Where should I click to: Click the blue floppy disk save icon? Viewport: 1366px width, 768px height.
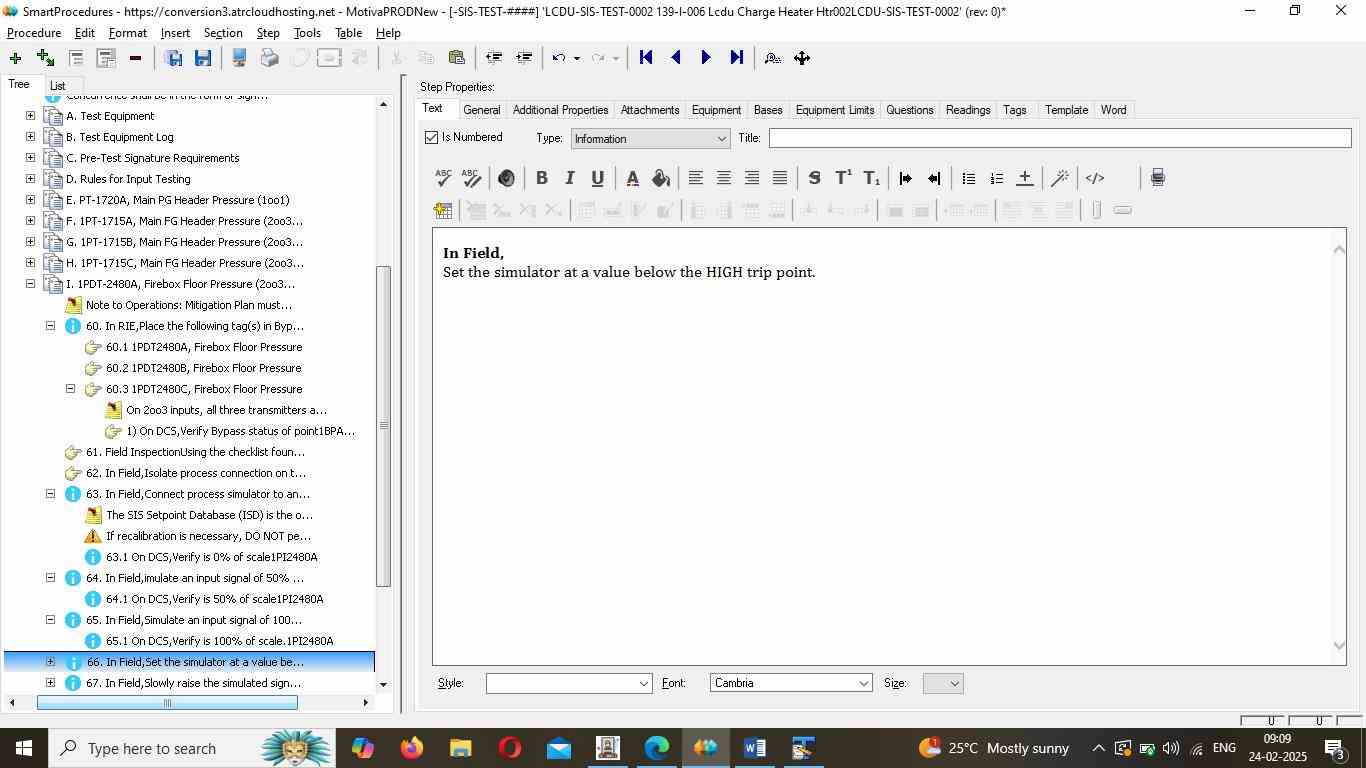coord(203,58)
